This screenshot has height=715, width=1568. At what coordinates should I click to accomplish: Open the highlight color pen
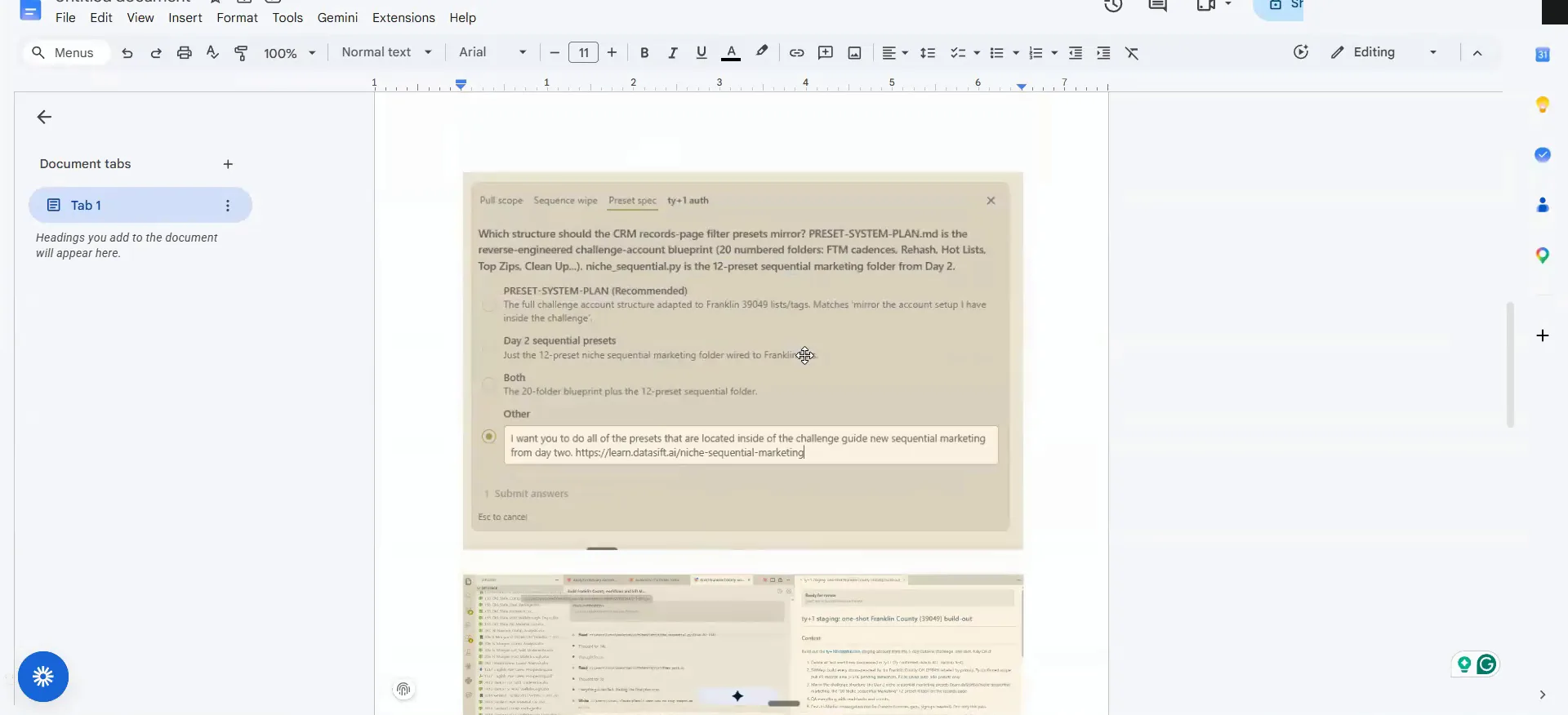(762, 51)
